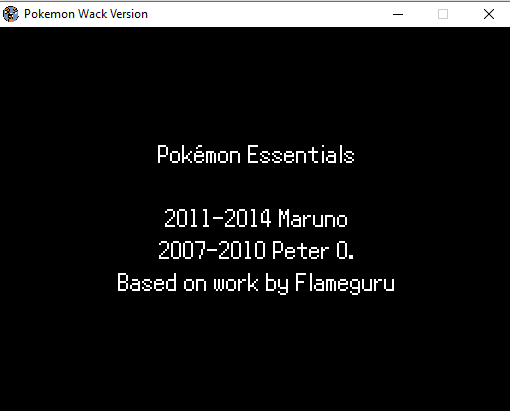The height and width of the screenshot is (411, 510).
Task: Click the 'Pokémon Essentials' heading text
Action: click(256, 155)
